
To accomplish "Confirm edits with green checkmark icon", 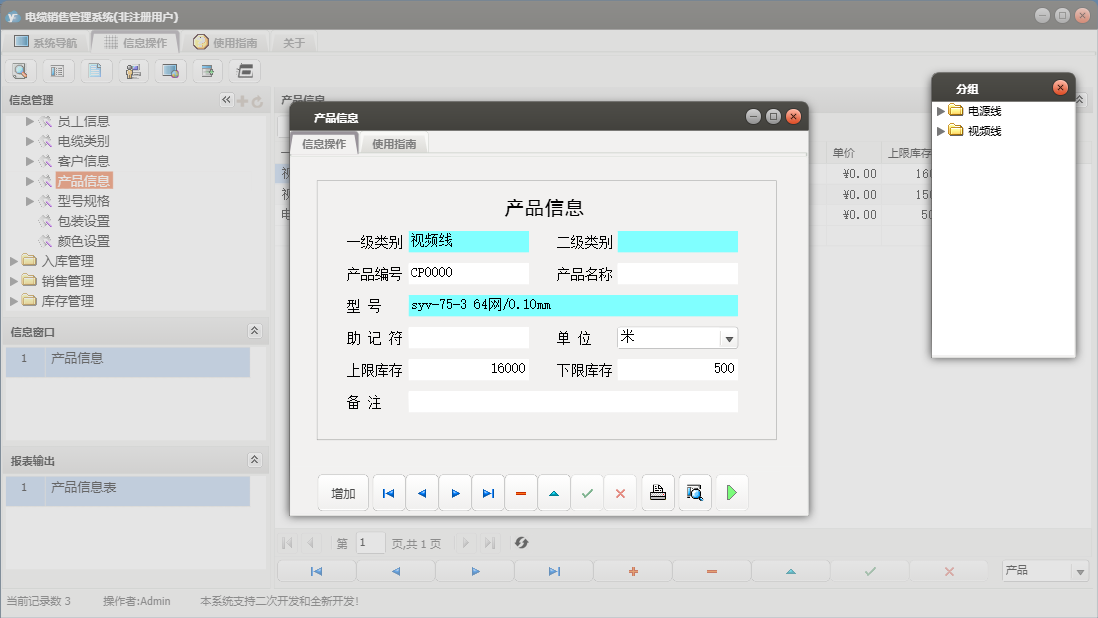I will 588,492.
